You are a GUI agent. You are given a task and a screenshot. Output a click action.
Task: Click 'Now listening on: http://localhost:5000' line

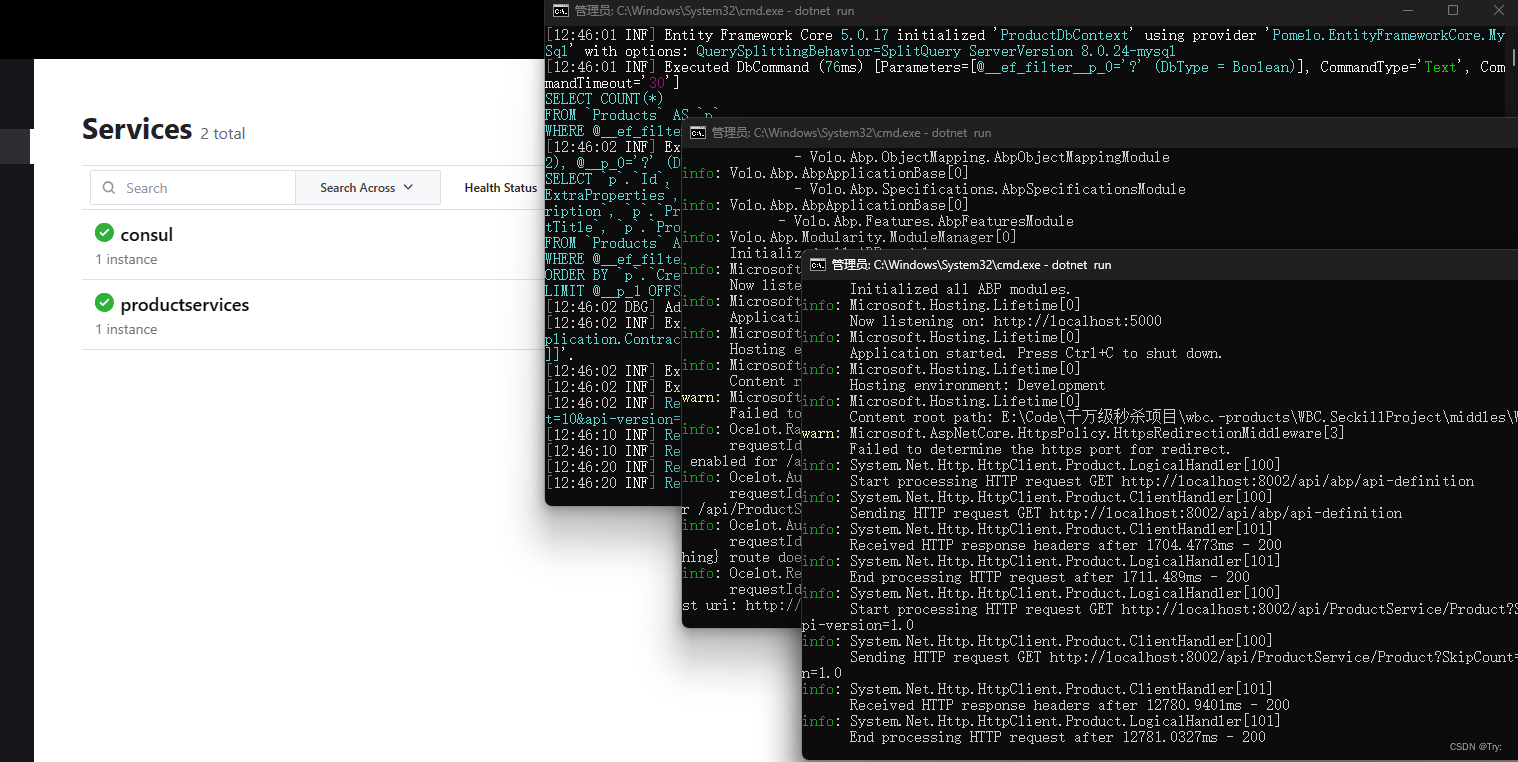click(1005, 321)
